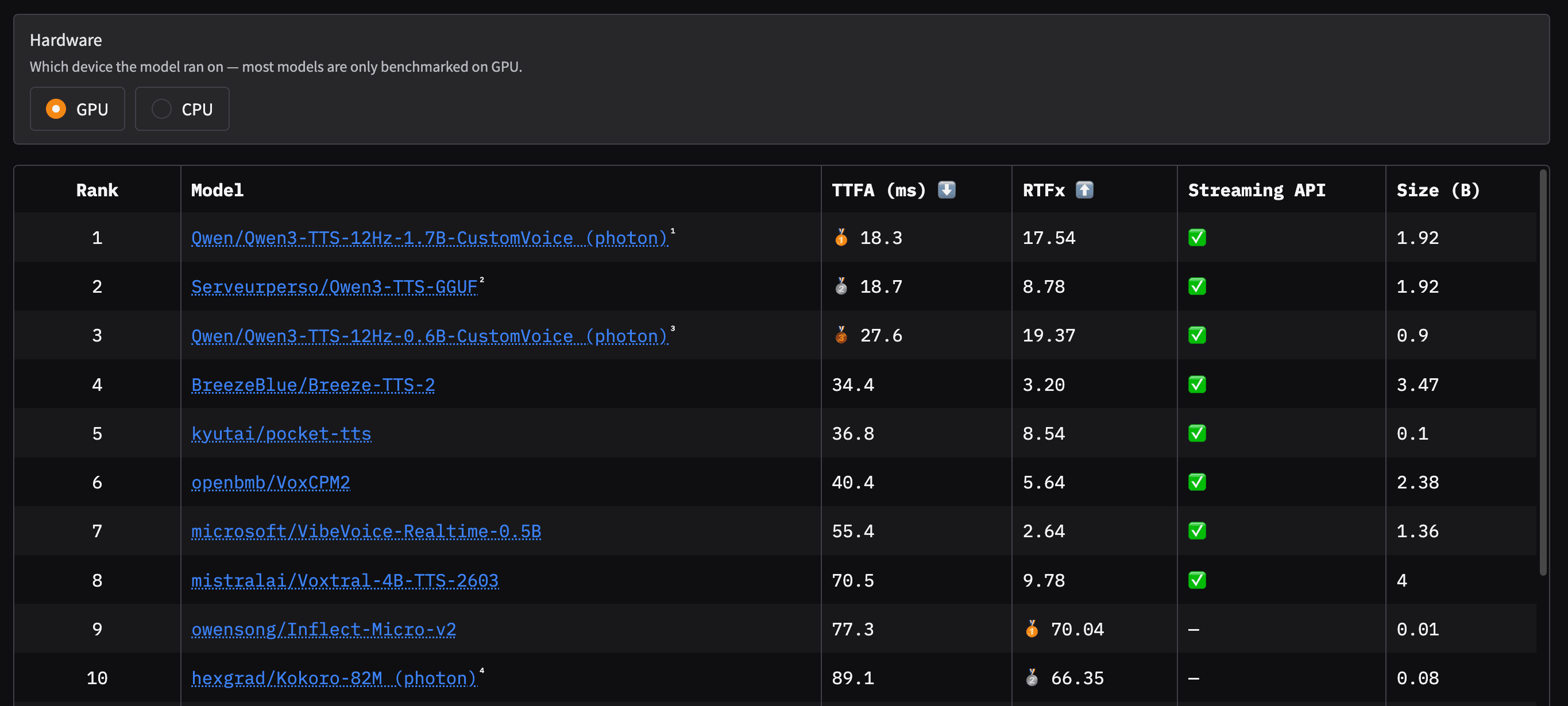Click the down-arrow sort icon beside TTFA (ms)
The width and height of the screenshot is (1568, 706).
coord(947,190)
